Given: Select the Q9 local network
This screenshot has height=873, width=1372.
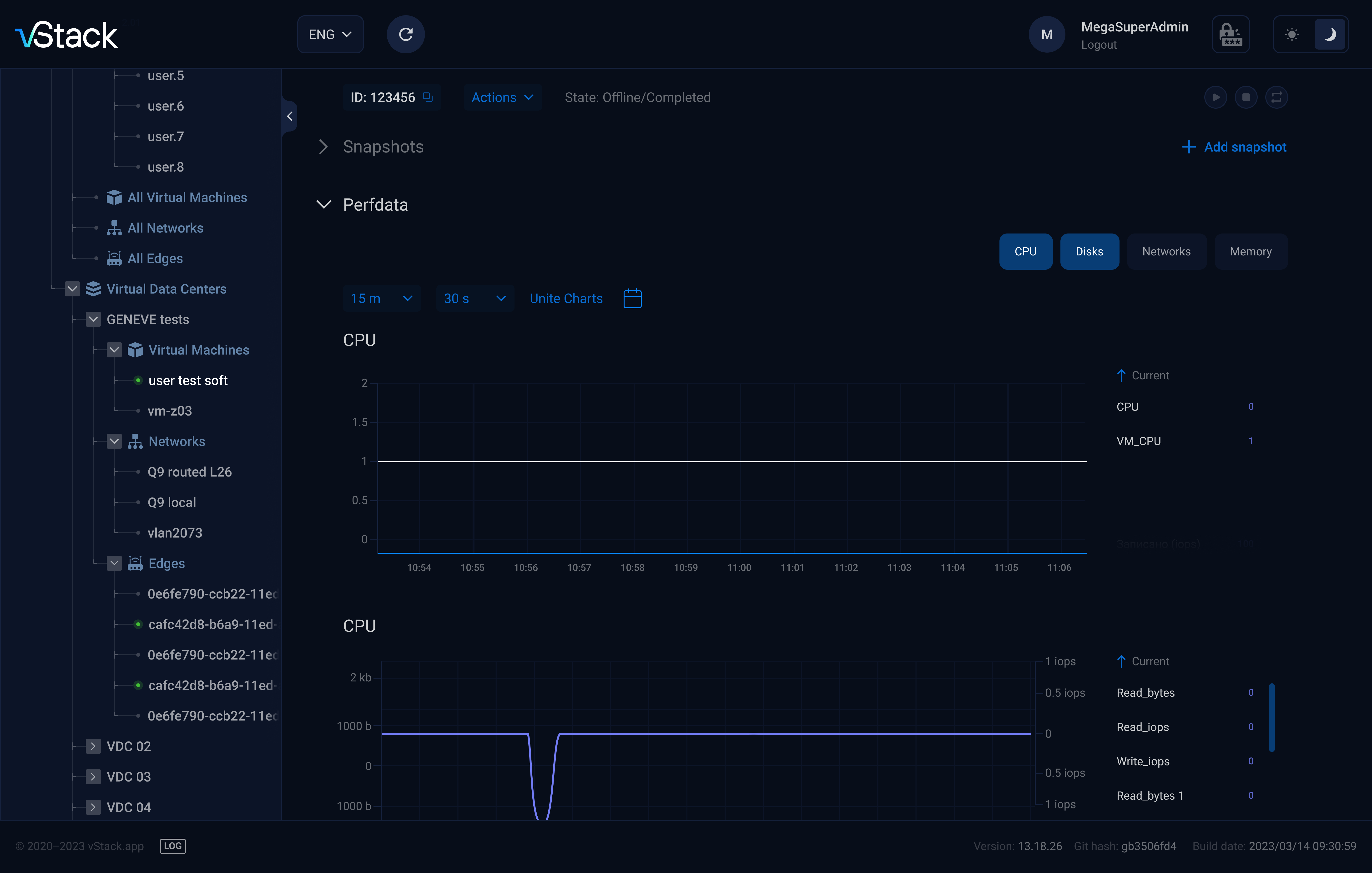Looking at the screenshot, I should 171,502.
